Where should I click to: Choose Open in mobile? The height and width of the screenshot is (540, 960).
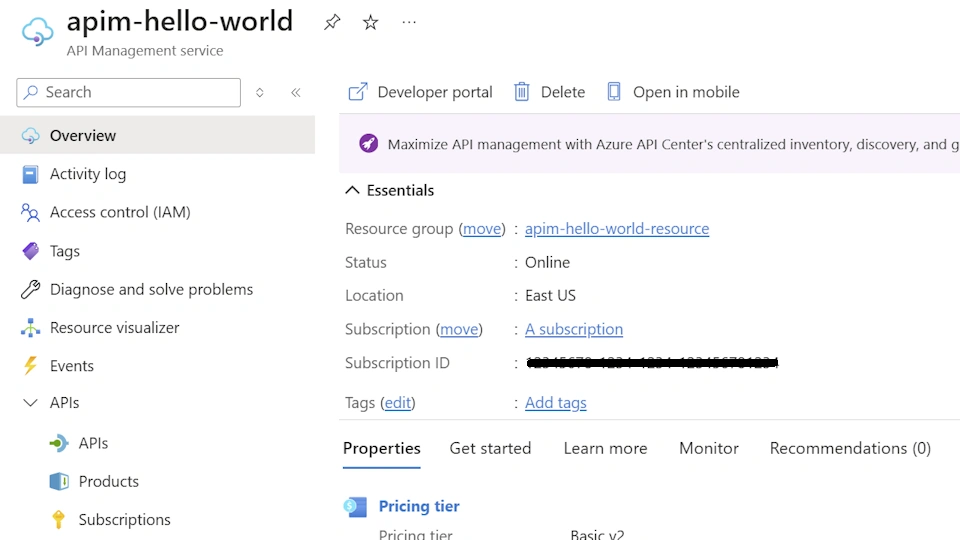tap(686, 92)
